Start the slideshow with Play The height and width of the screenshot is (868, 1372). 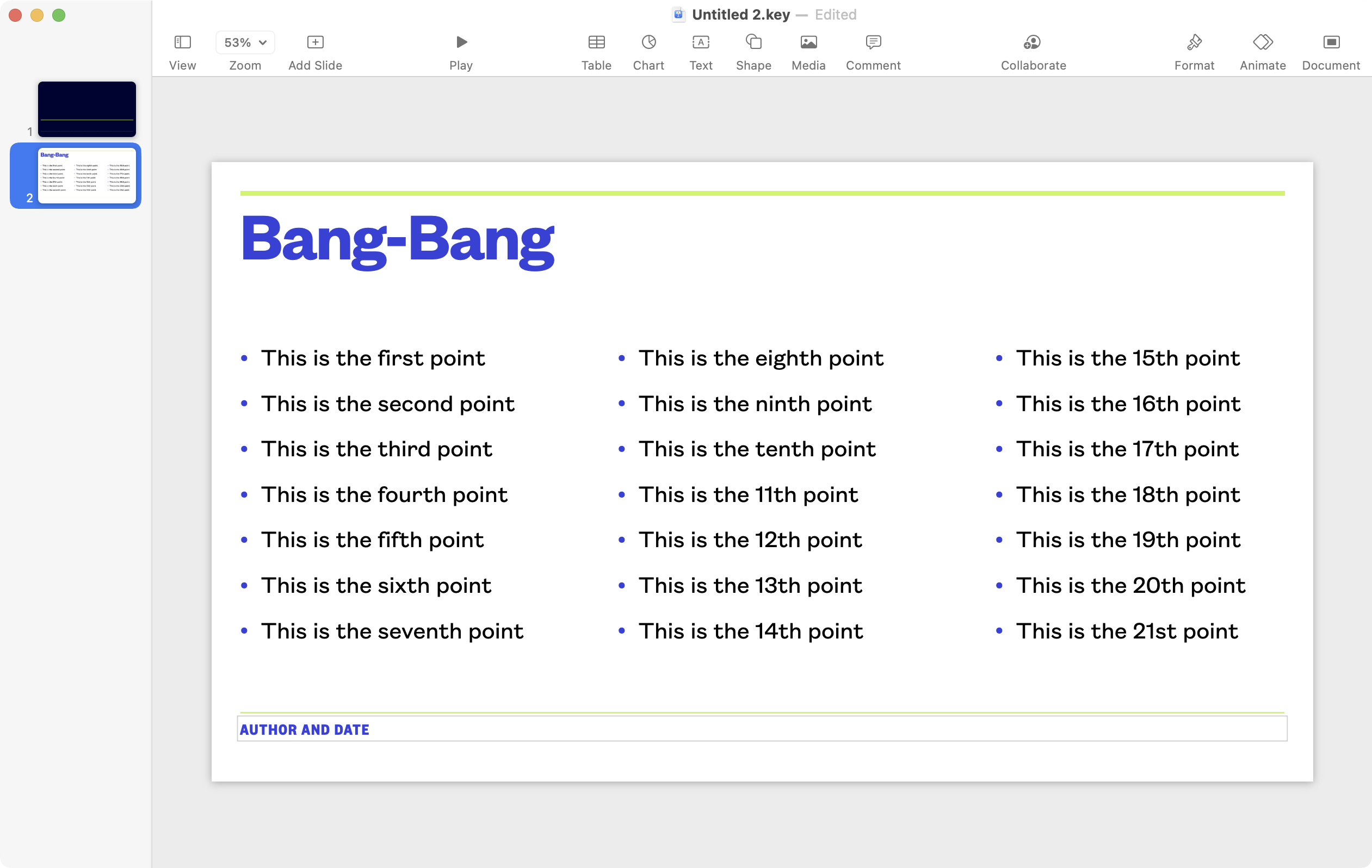[461, 42]
